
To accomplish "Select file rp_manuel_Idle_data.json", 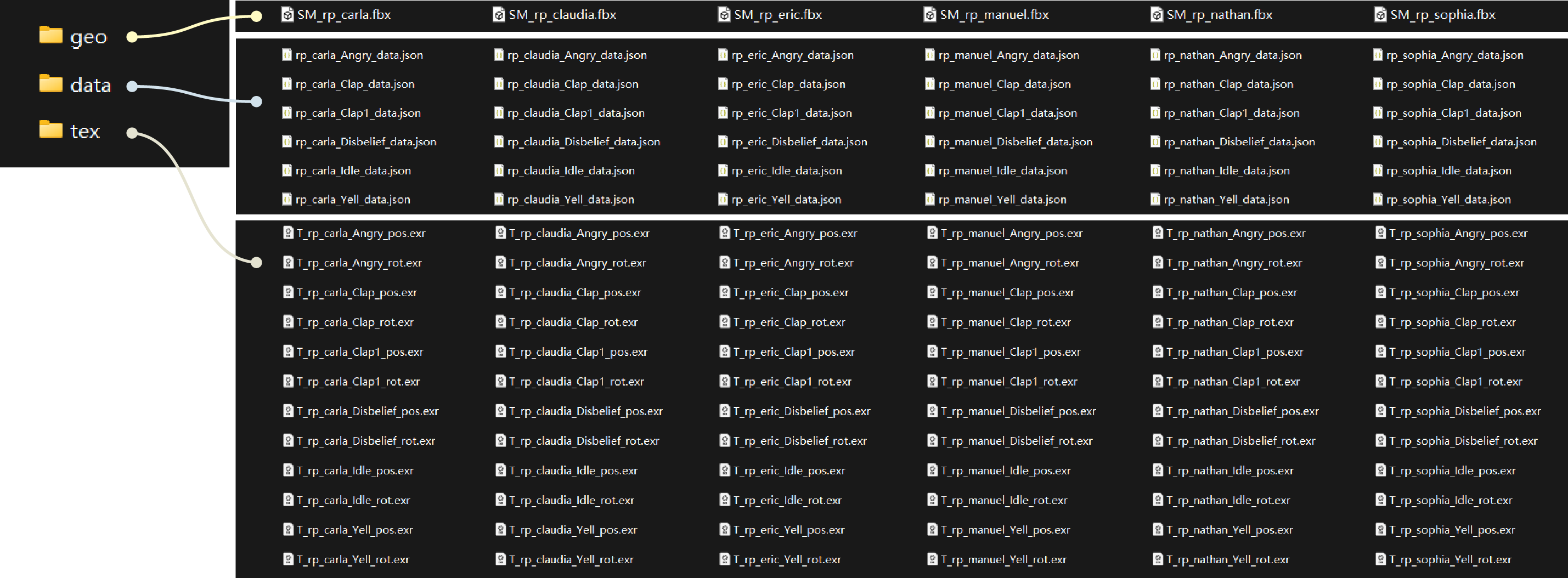I will click(x=1002, y=171).
